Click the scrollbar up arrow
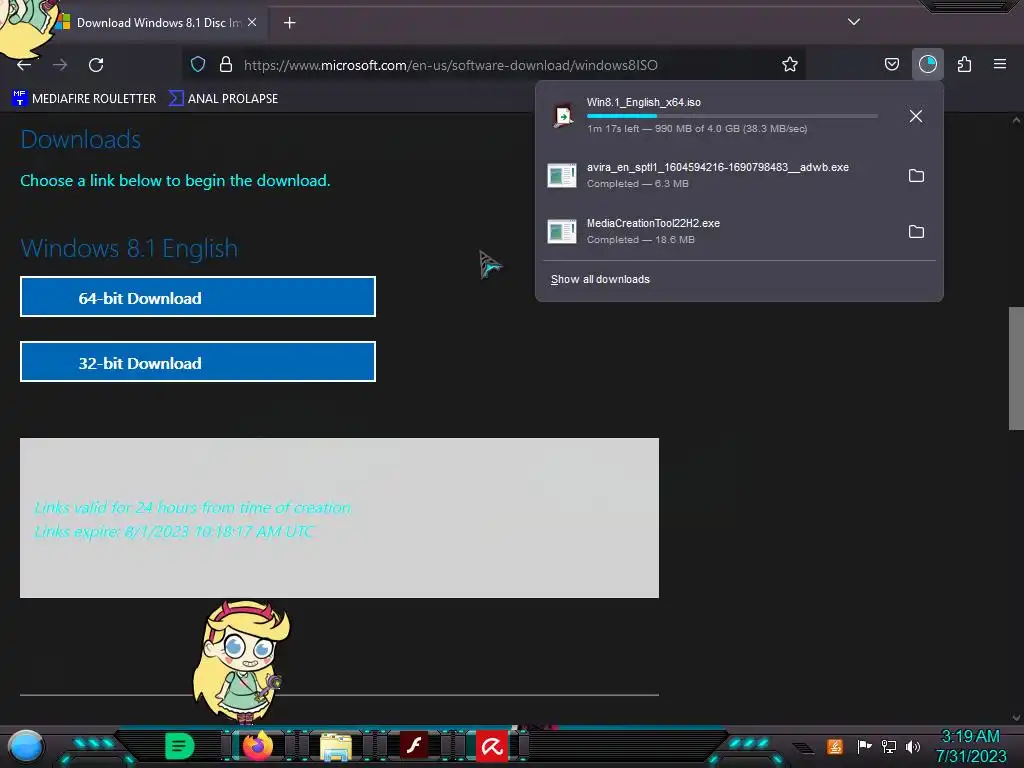 [x=1016, y=121]
